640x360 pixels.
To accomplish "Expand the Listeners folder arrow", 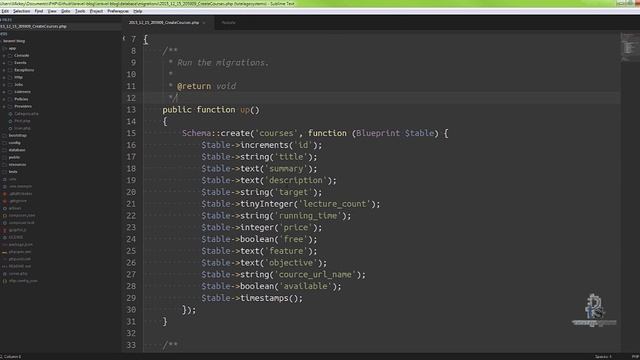I will click(x=4, y=92).
